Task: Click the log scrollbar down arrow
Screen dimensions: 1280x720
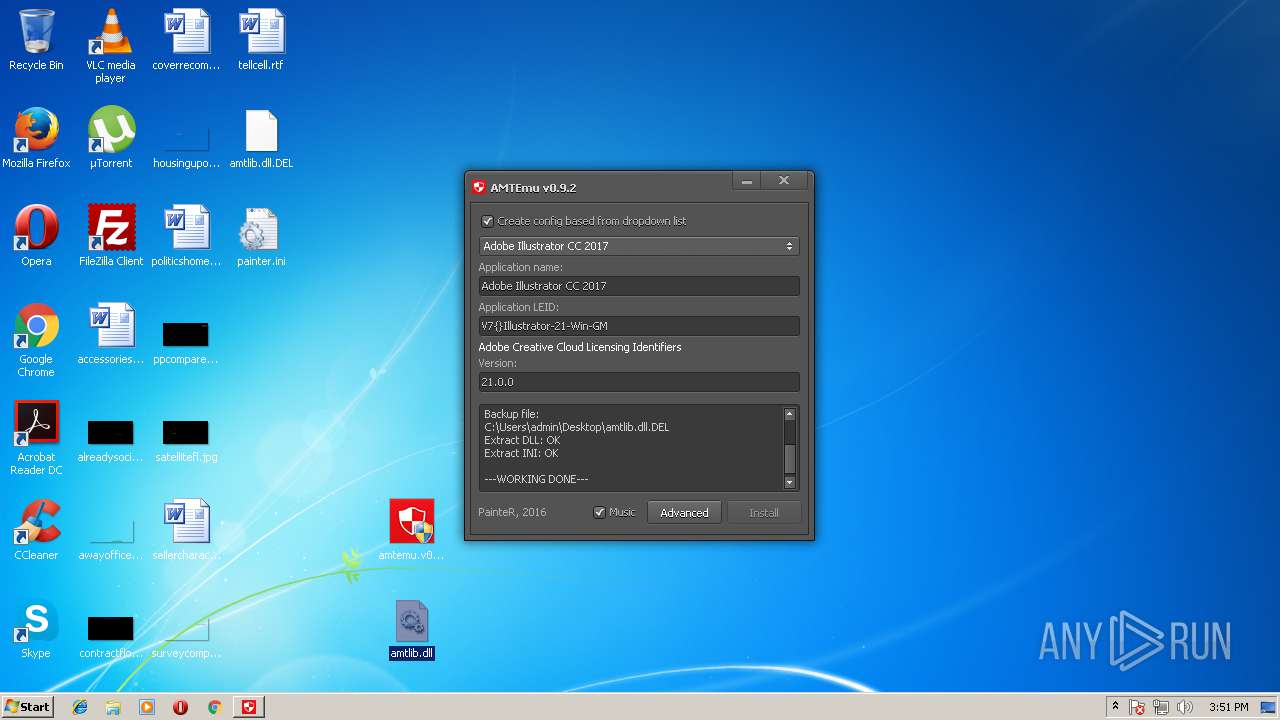Action: point(789,482)
